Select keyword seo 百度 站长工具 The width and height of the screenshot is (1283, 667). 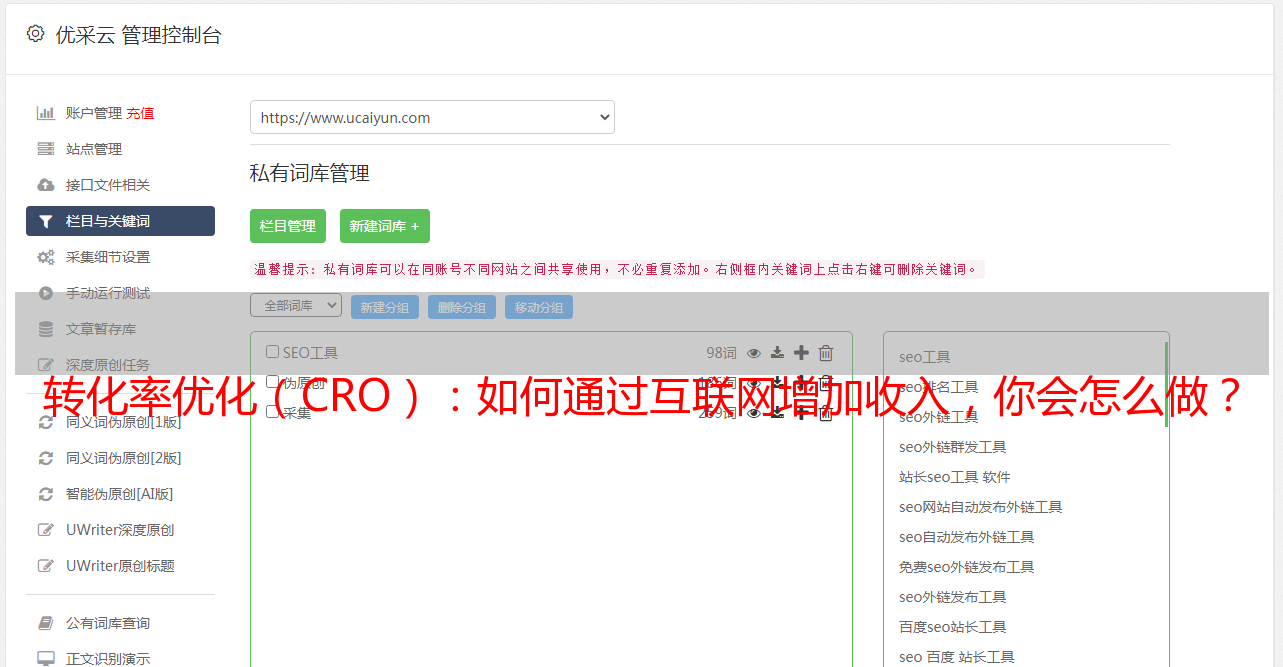[x=957, y=657]
